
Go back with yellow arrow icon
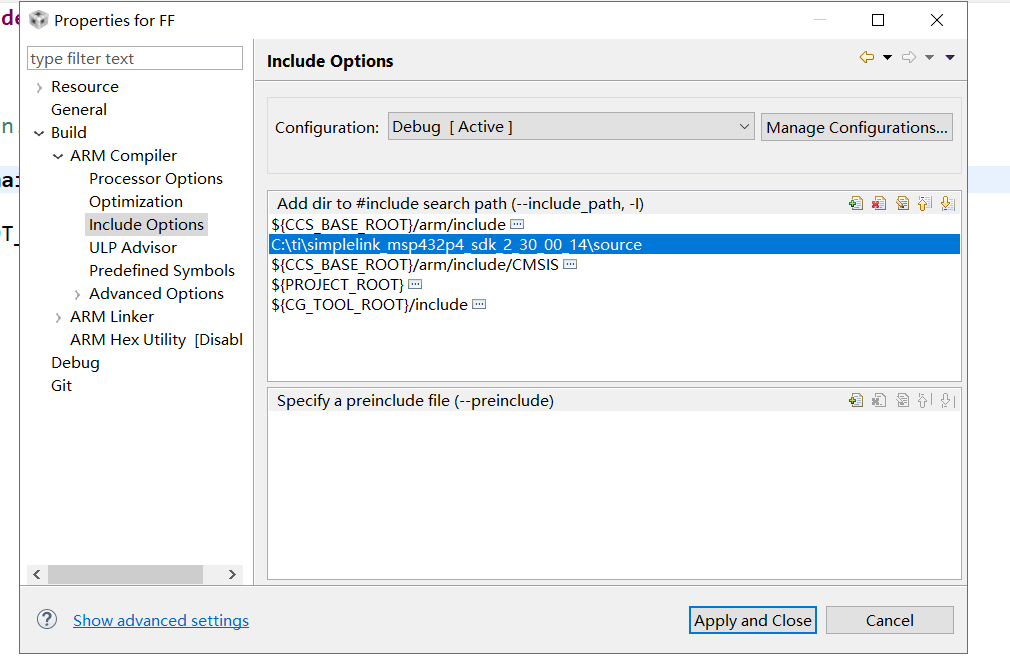(866, 57)
